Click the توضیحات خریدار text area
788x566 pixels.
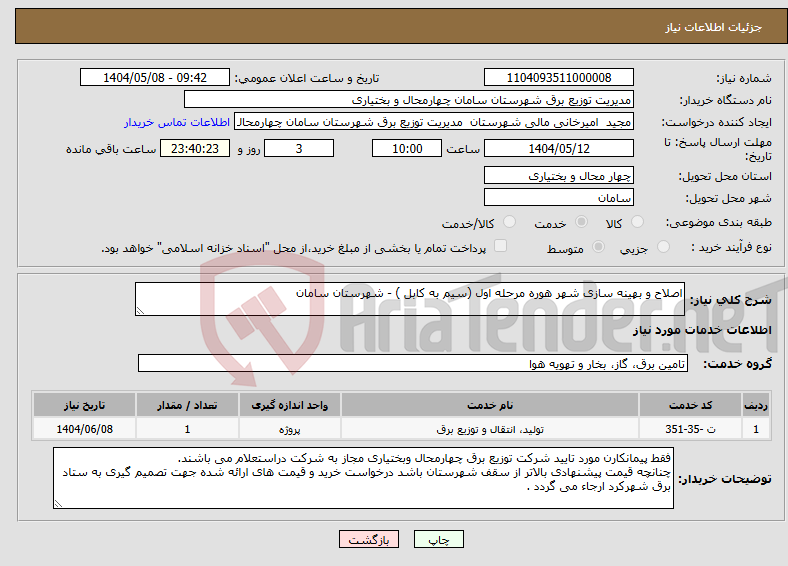click(x=363, y=478)
